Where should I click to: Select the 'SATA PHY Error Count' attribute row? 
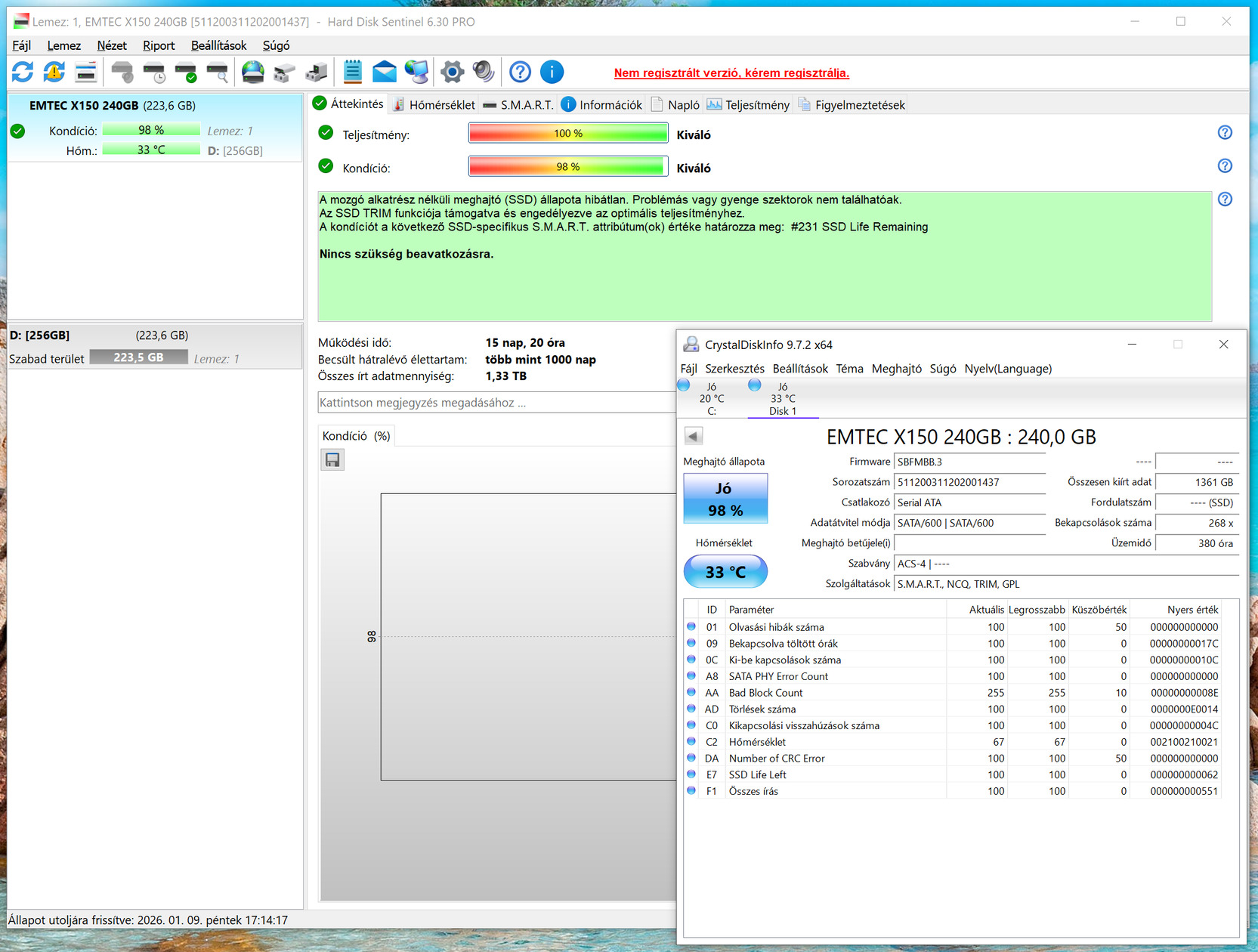[x=954, y=676]
